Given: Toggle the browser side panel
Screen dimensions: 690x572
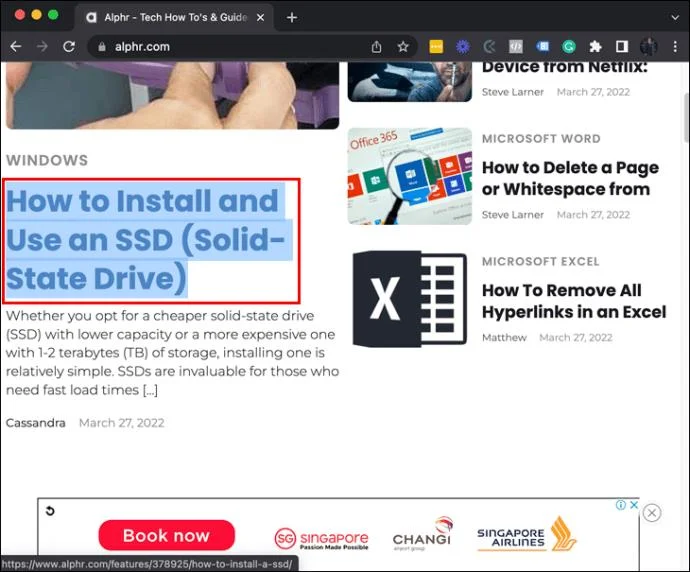Looking at the screenshot, I should click(622, 47).
